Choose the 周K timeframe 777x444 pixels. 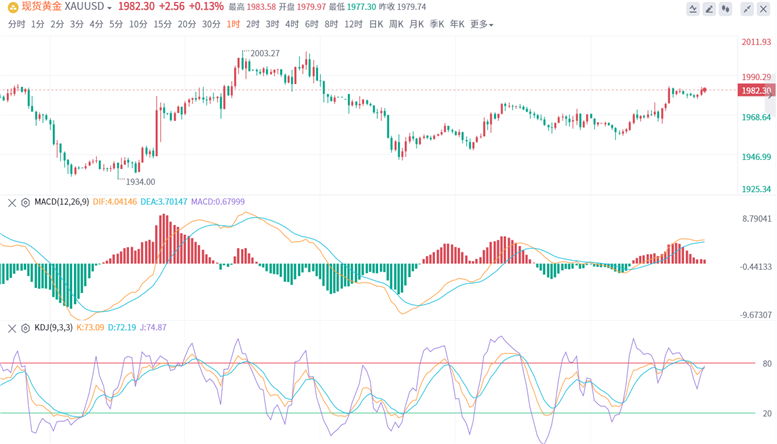coord(396,24)
